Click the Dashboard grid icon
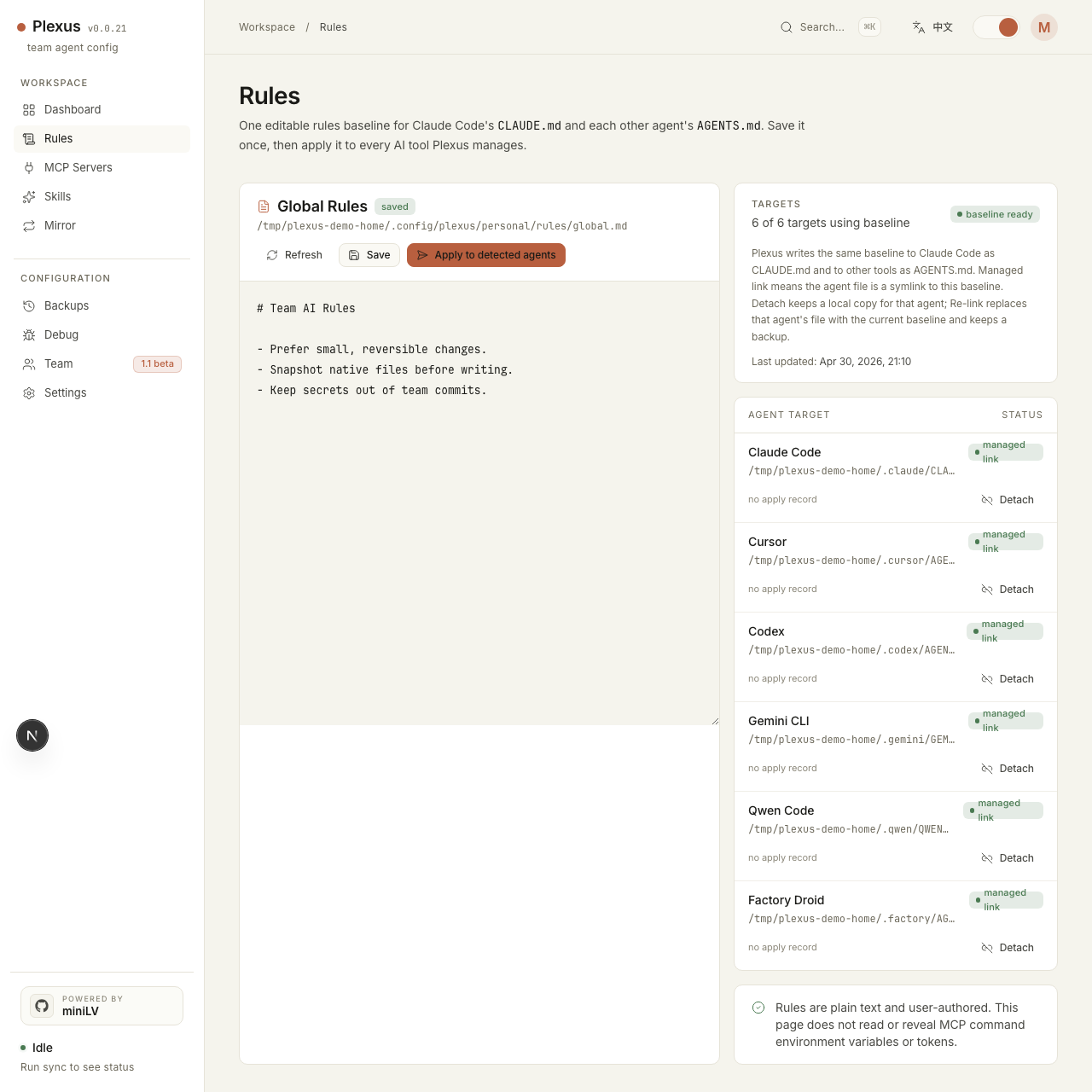 click(29, 110)
